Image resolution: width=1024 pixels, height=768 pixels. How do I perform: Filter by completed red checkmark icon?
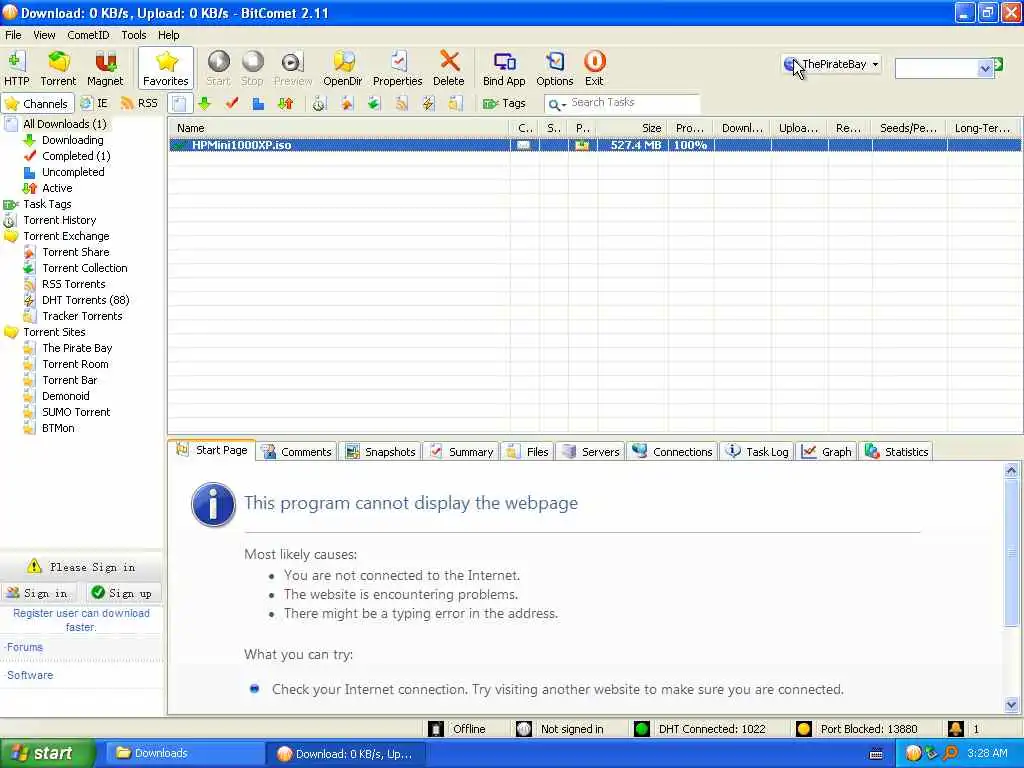(232, 103)
